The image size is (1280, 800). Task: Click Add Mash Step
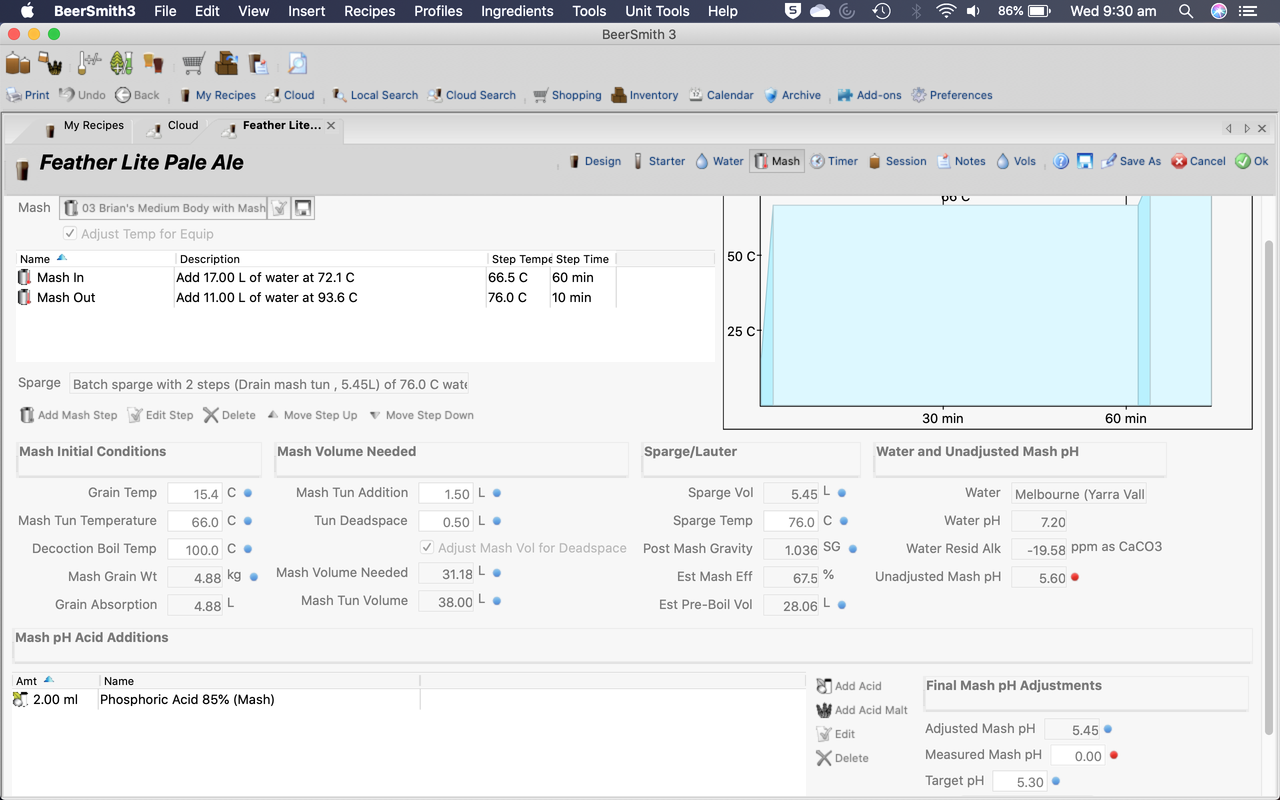pos(68,415)
